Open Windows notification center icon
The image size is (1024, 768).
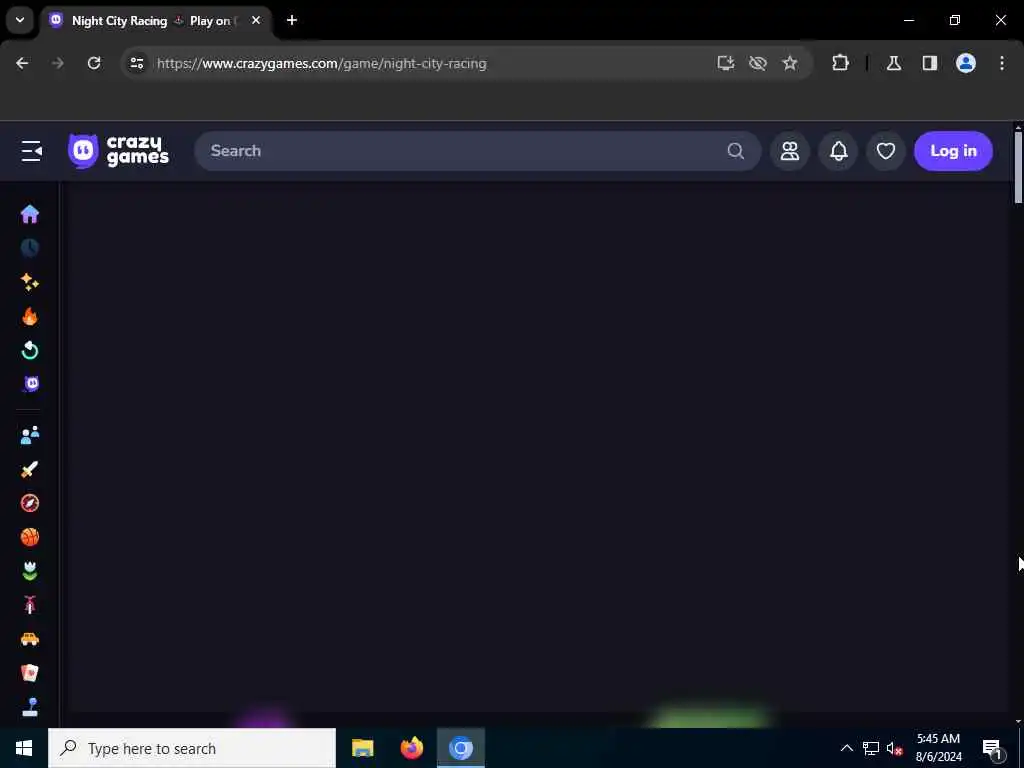click(992, 748)
